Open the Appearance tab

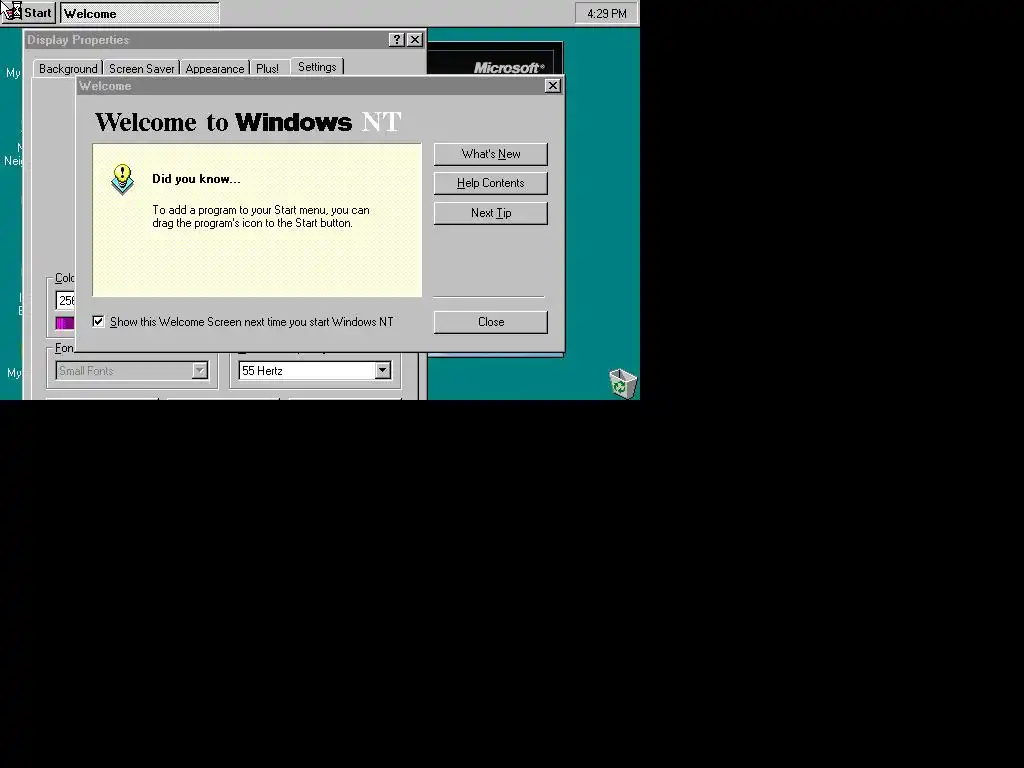214,69
